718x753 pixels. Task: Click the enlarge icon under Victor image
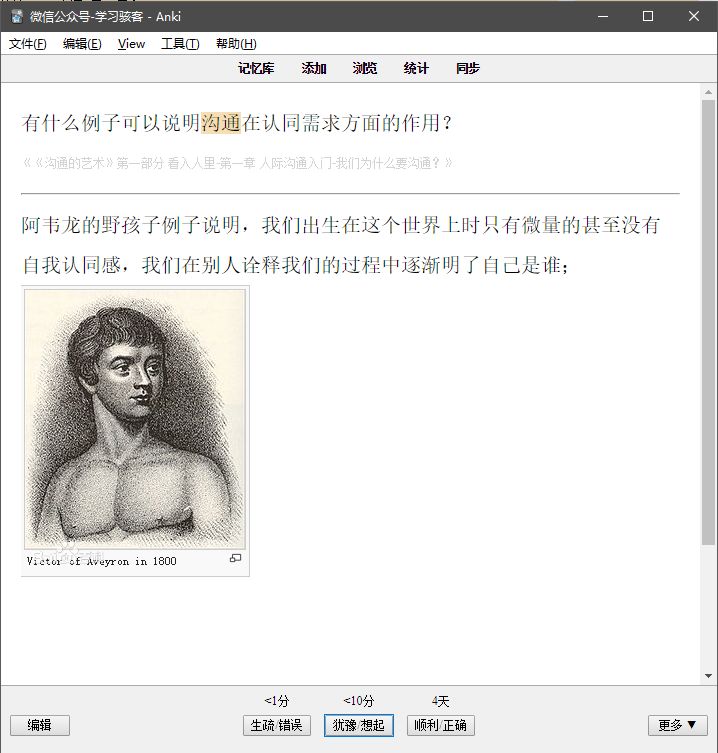point(235,558)
